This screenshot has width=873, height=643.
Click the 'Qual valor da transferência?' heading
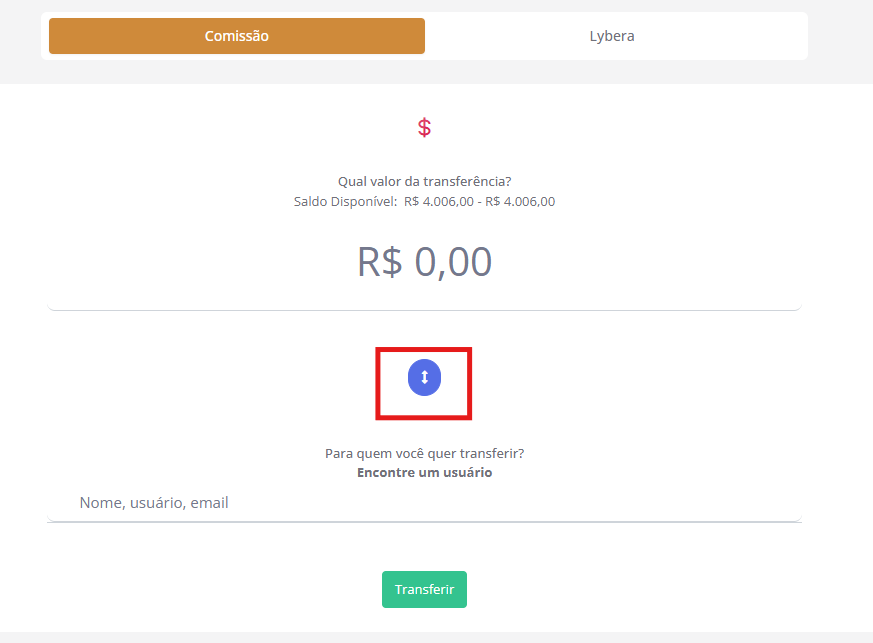click(x=424, y=181)
